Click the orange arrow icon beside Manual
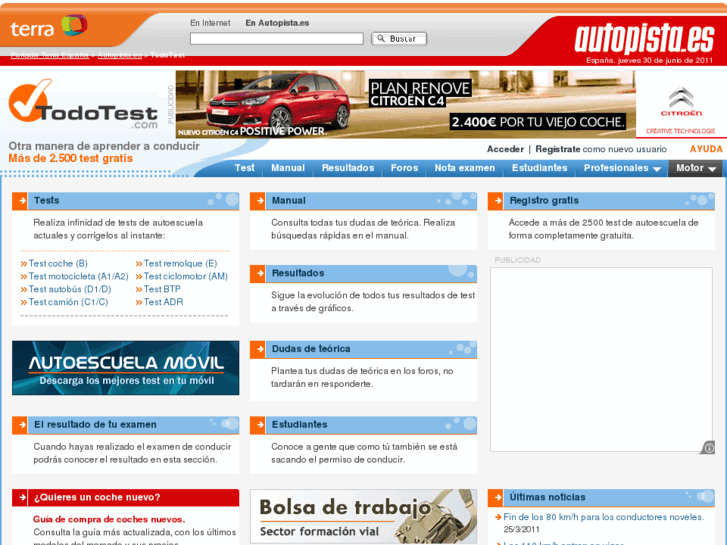This screenshot has width=727, height=545. click(258, 201)
